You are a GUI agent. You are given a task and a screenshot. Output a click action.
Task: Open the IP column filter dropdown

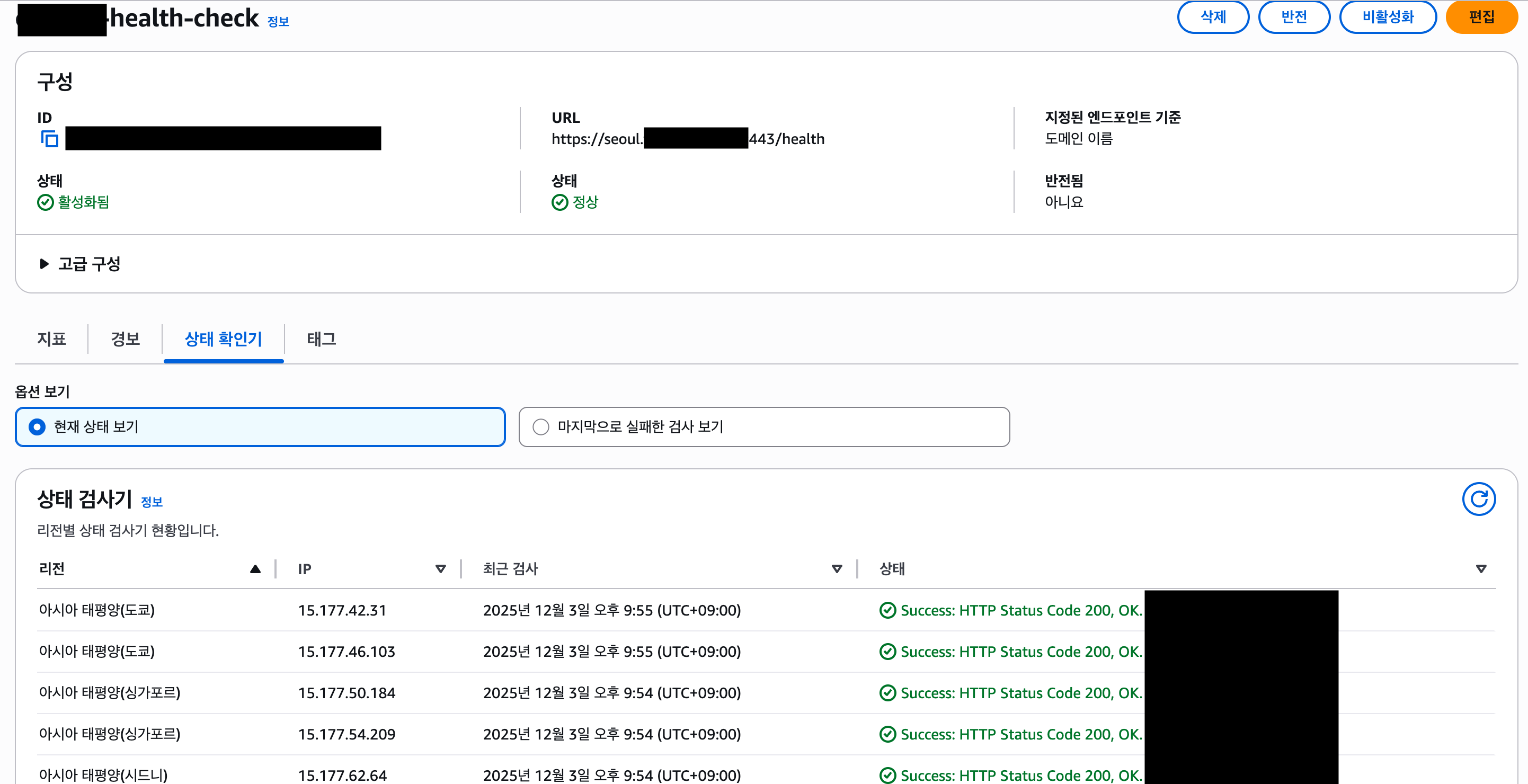pyautogui.click(x=441, y=568)
